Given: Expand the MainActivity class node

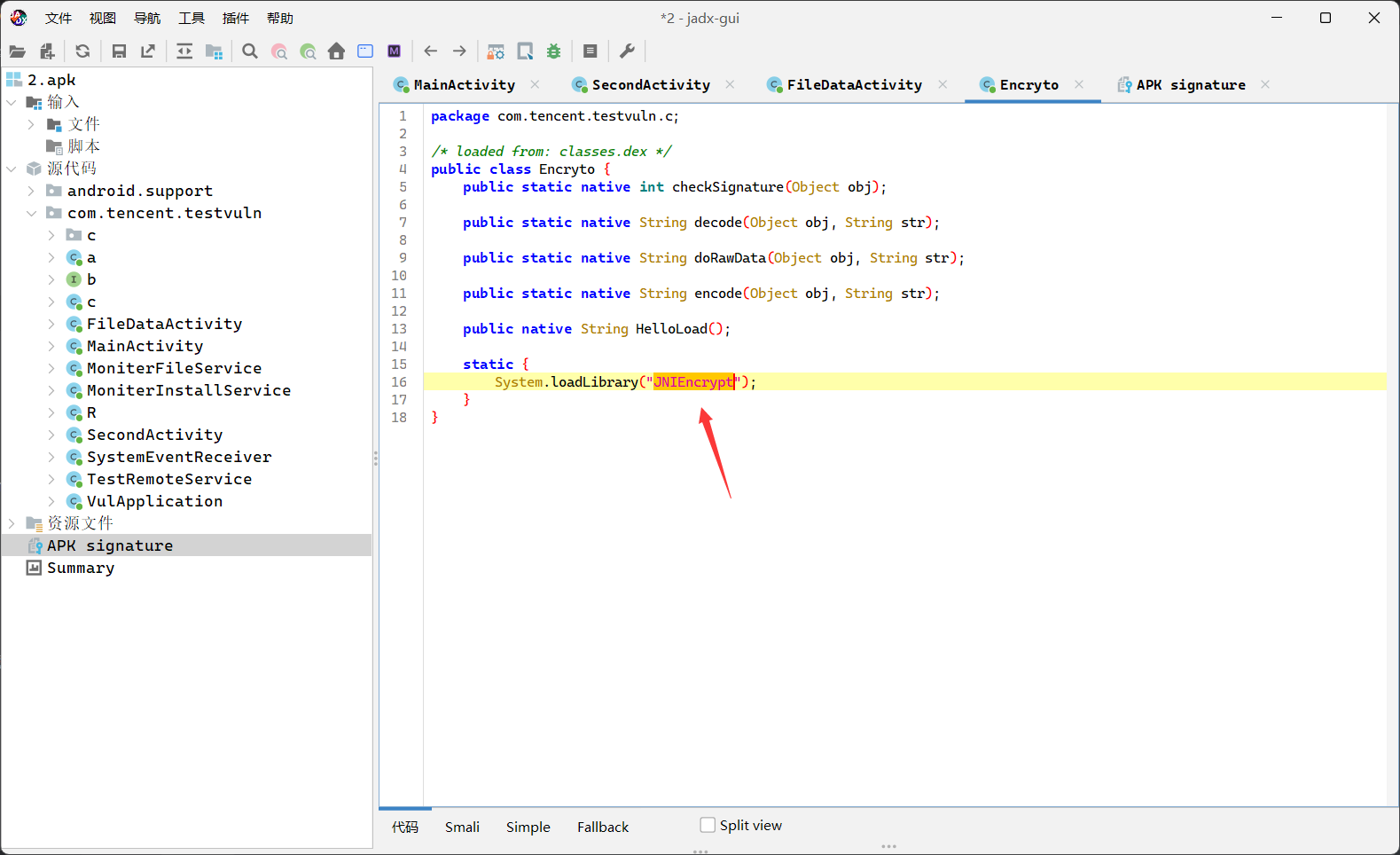Looking at the screenshot, I should [x=51, y=346].
